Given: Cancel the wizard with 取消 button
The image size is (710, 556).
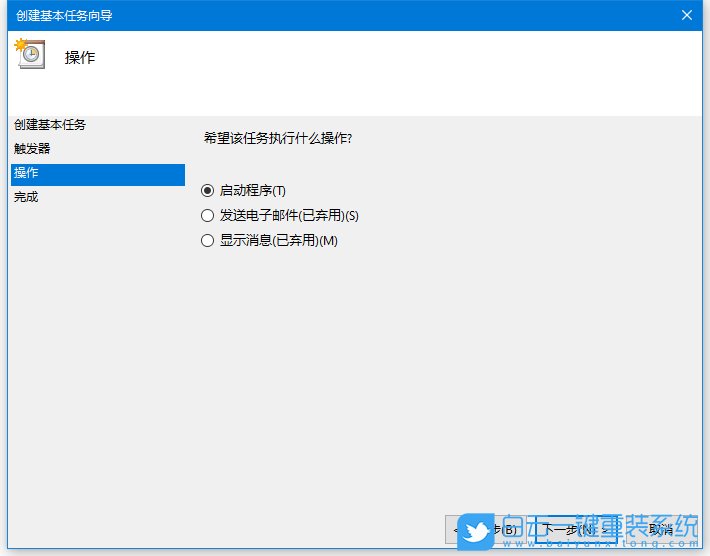Looking at the screenshot, I should pos(661,529).
